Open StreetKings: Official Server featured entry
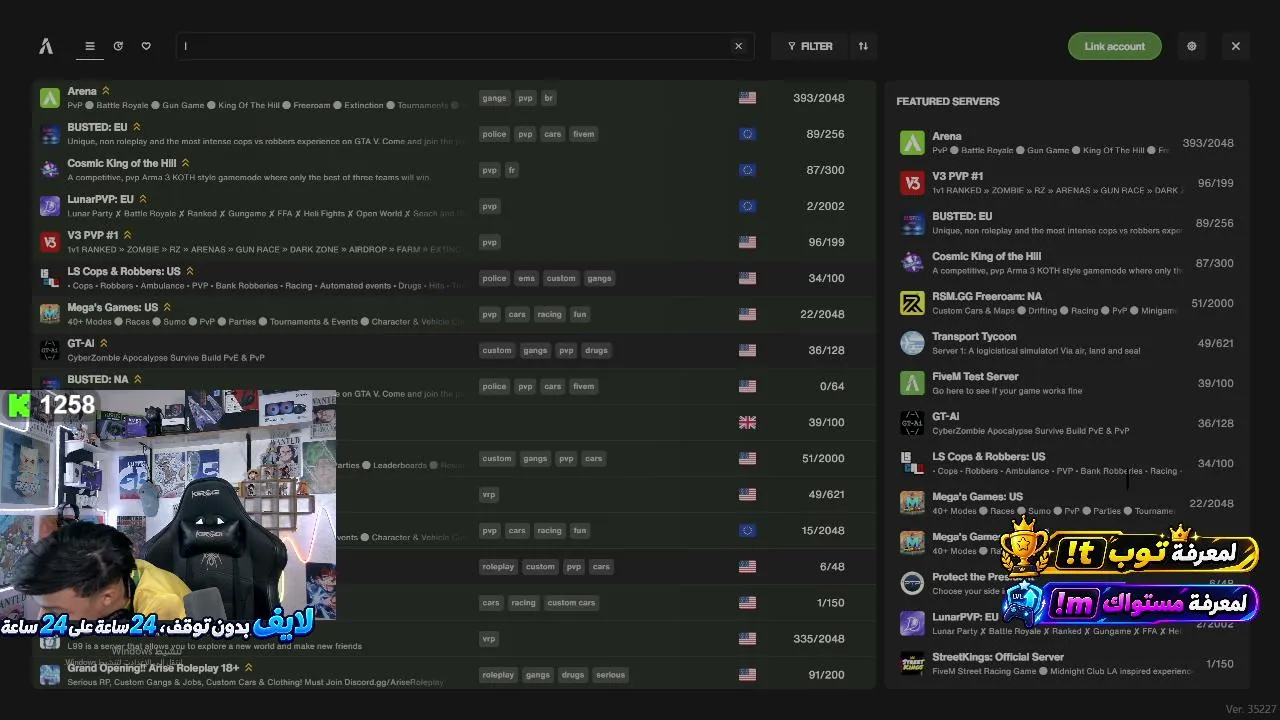 tap(998, 657)
